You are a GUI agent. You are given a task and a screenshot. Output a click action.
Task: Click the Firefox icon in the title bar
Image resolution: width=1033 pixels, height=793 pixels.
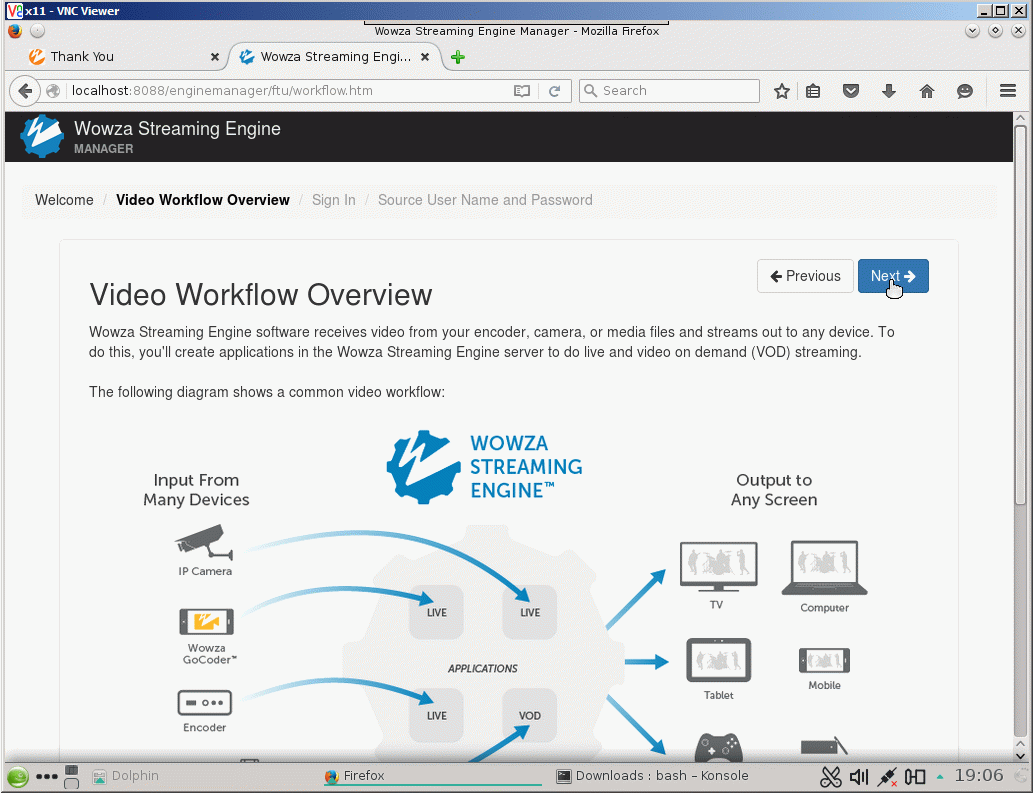(15, 31)
